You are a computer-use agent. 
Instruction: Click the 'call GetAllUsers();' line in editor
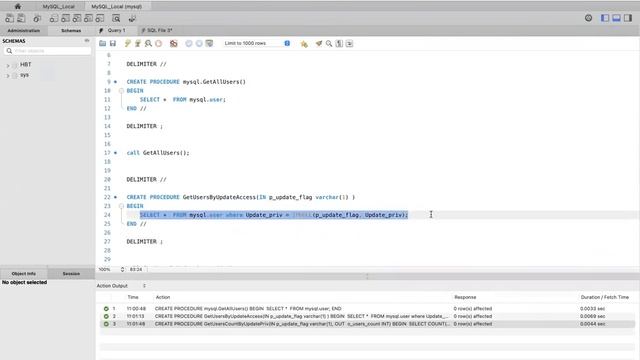pos(158,153)
